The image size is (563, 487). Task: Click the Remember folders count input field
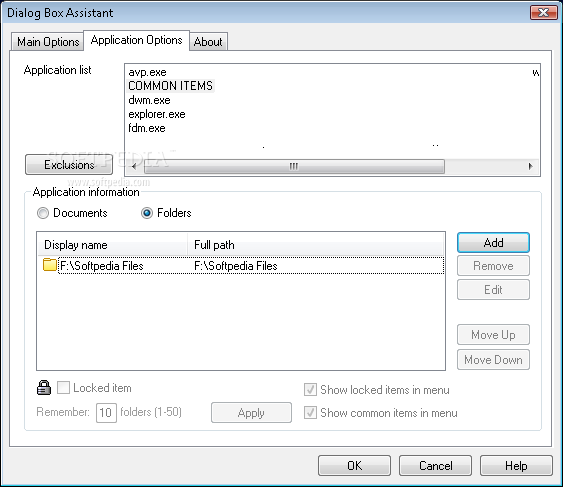click(x=106, y=412)
